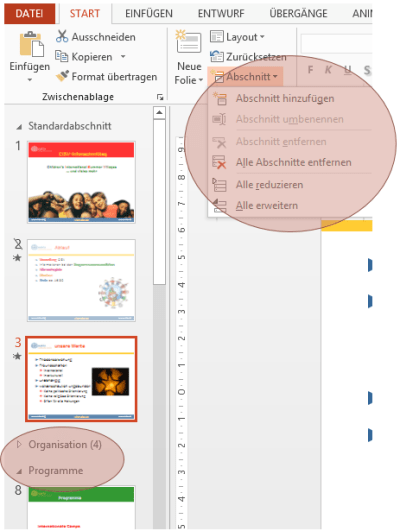Click the Layout icon
Image resolution: width=400 pixels, height=531 pixels.
point(217,36)
